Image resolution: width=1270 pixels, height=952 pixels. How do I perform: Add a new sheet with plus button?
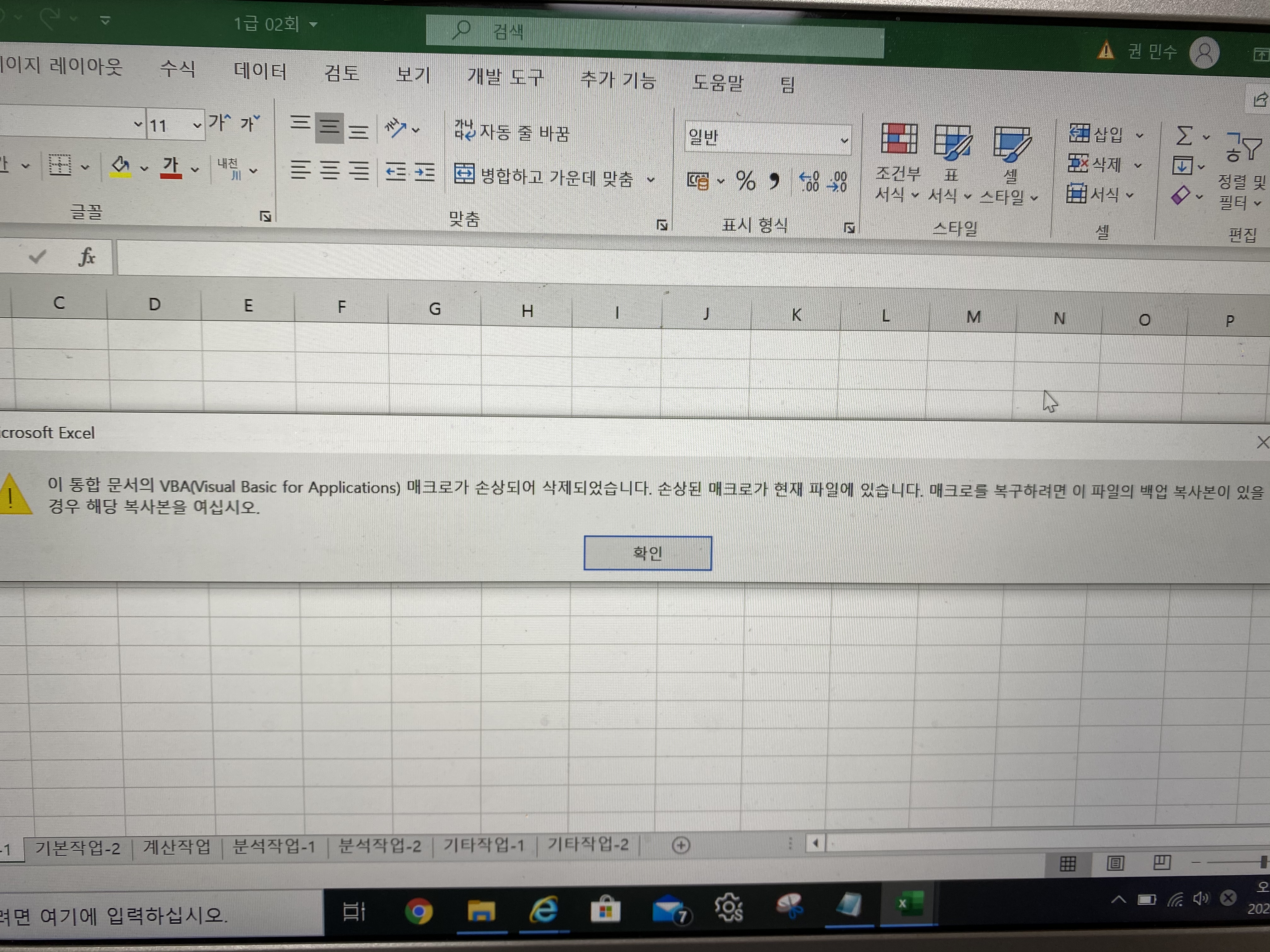click(680, 845)
